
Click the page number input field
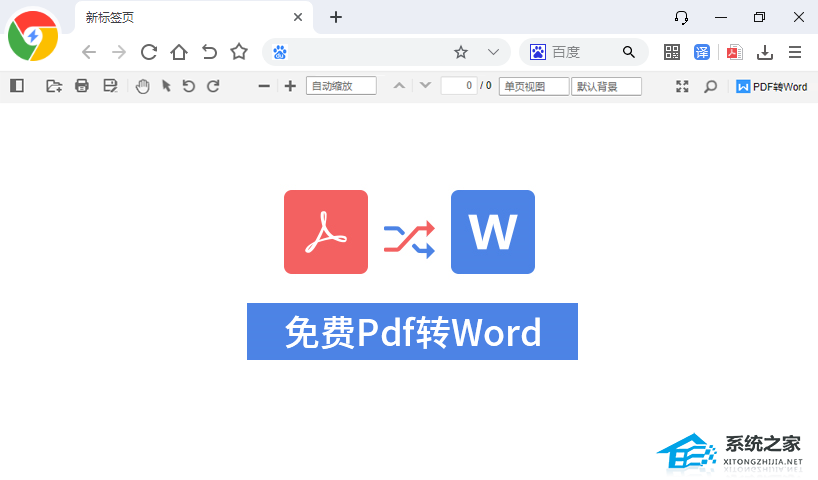[x=459, y=86]
